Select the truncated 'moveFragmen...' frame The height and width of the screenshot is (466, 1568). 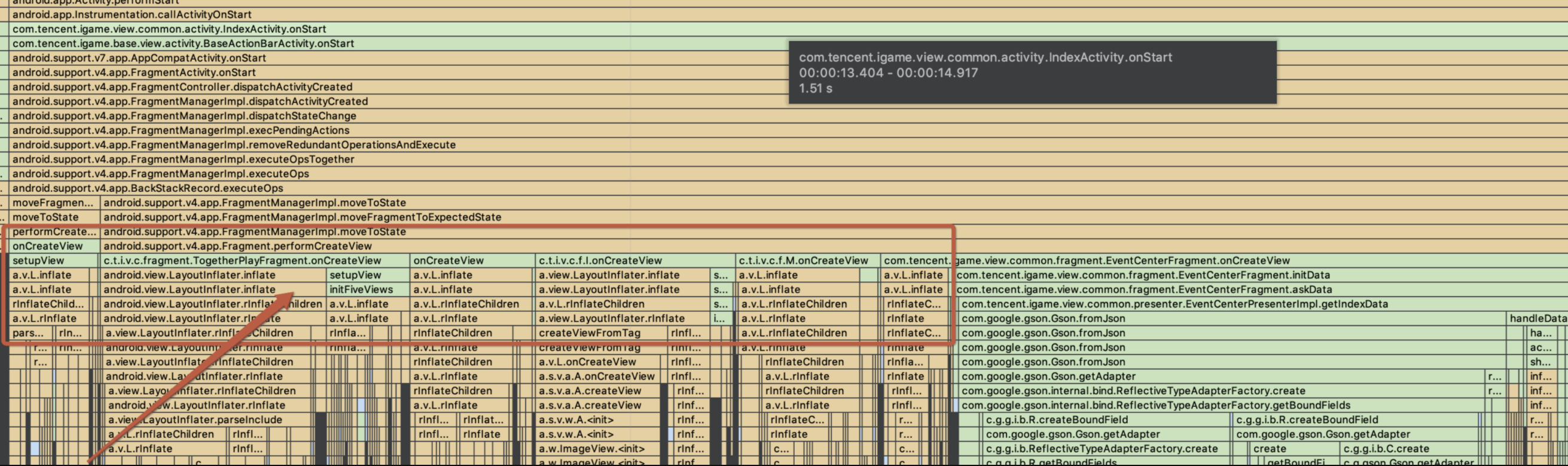[x=54, y=203]
